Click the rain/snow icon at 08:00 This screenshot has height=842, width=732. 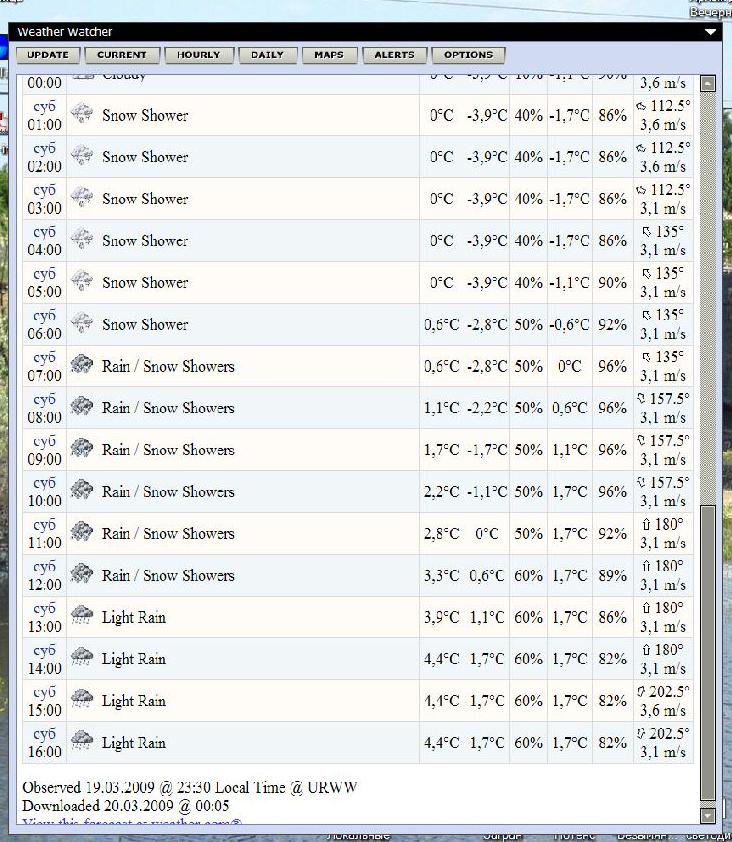(82, 407)
